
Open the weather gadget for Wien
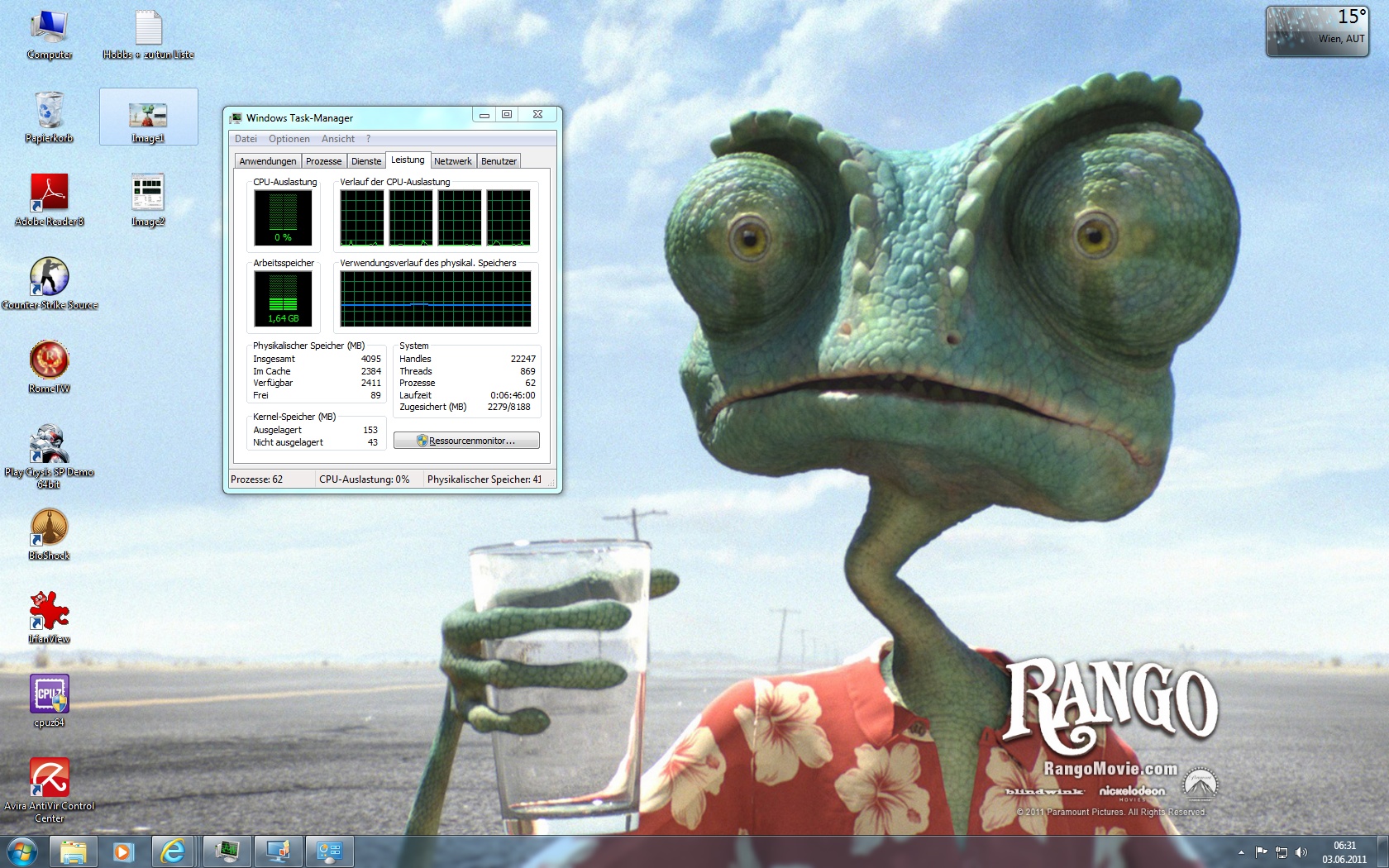(x=1317, y=31)
